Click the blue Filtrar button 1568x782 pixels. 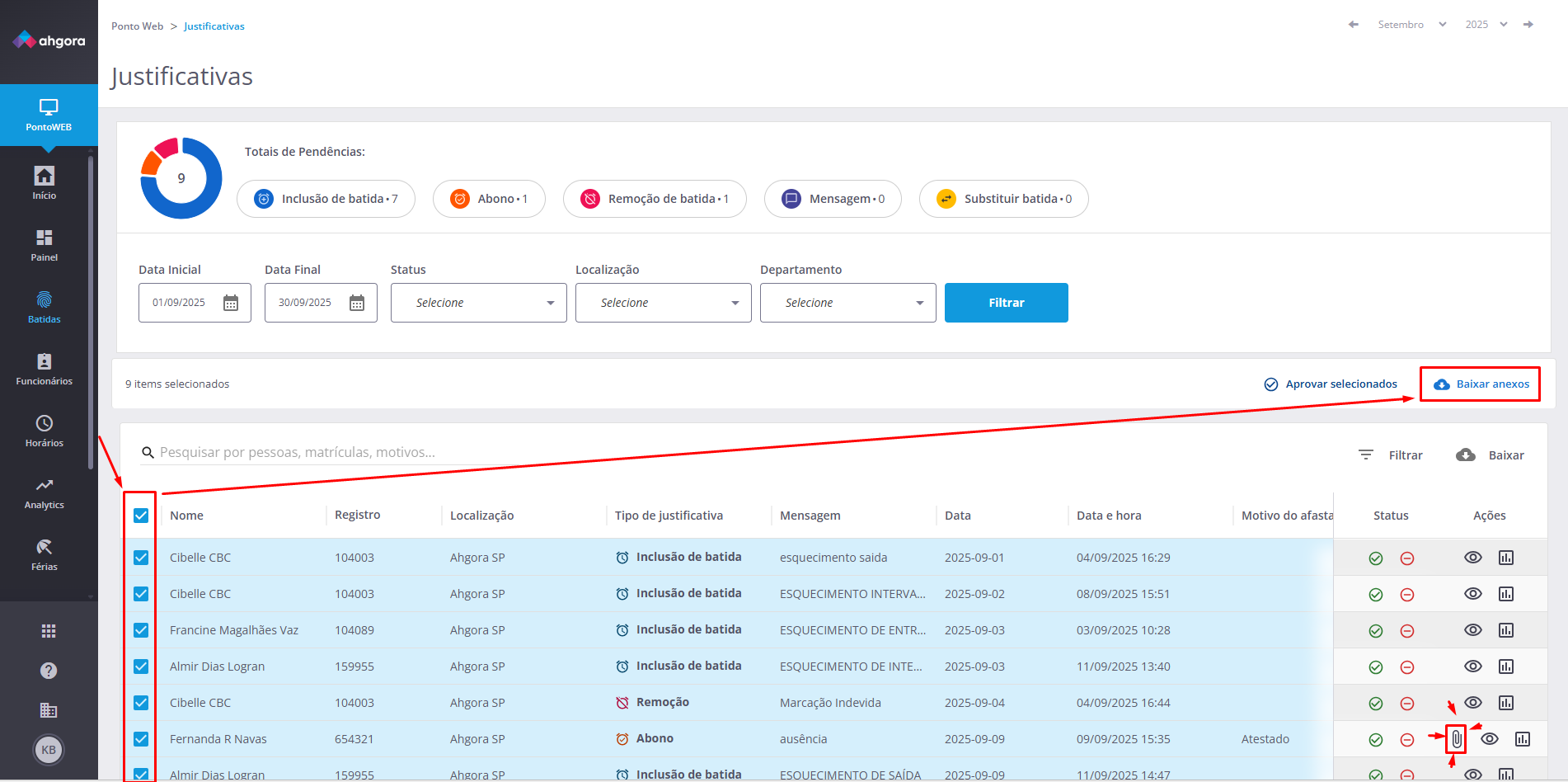click(x=1007, y=303)
